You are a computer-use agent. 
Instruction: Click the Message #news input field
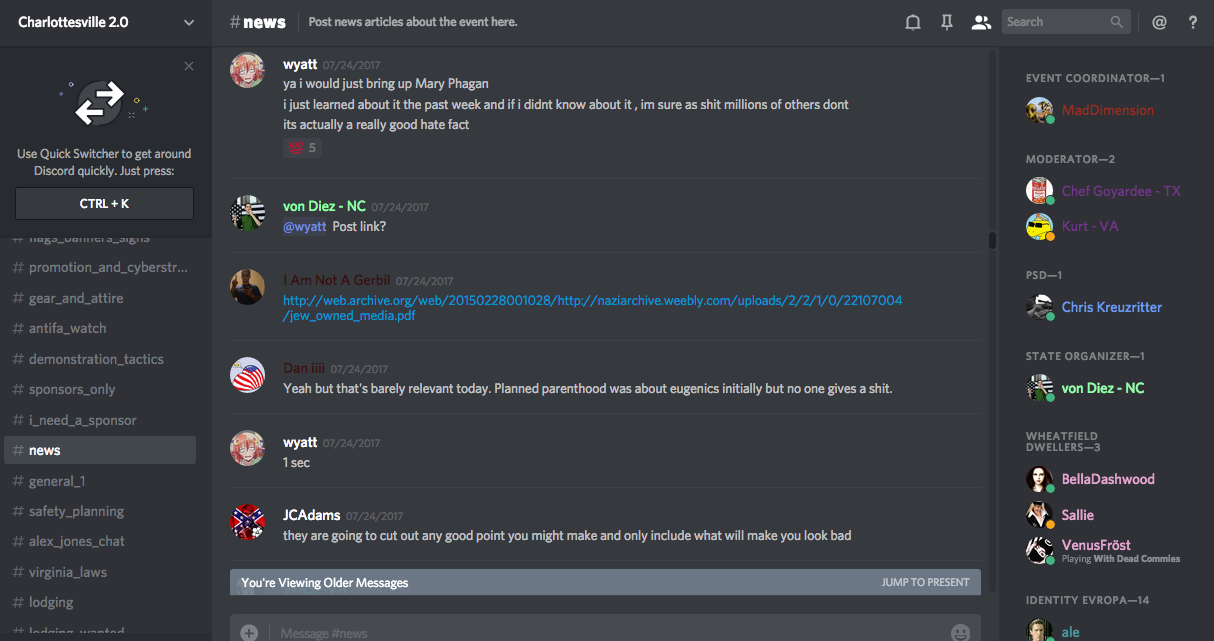pyautogui.click(x=600, y=632)
